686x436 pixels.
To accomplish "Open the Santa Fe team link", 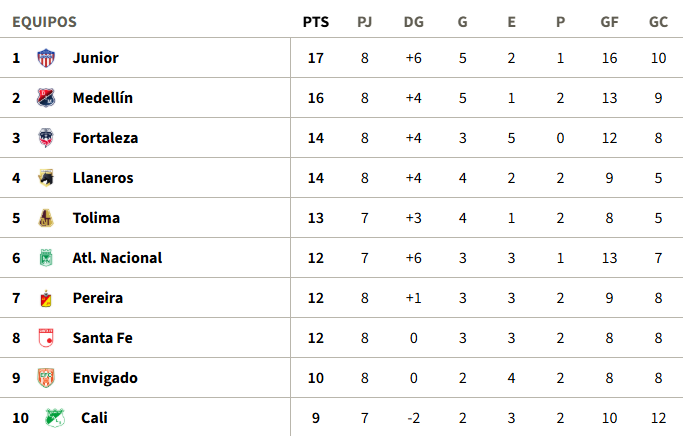I will pos(102,338).
